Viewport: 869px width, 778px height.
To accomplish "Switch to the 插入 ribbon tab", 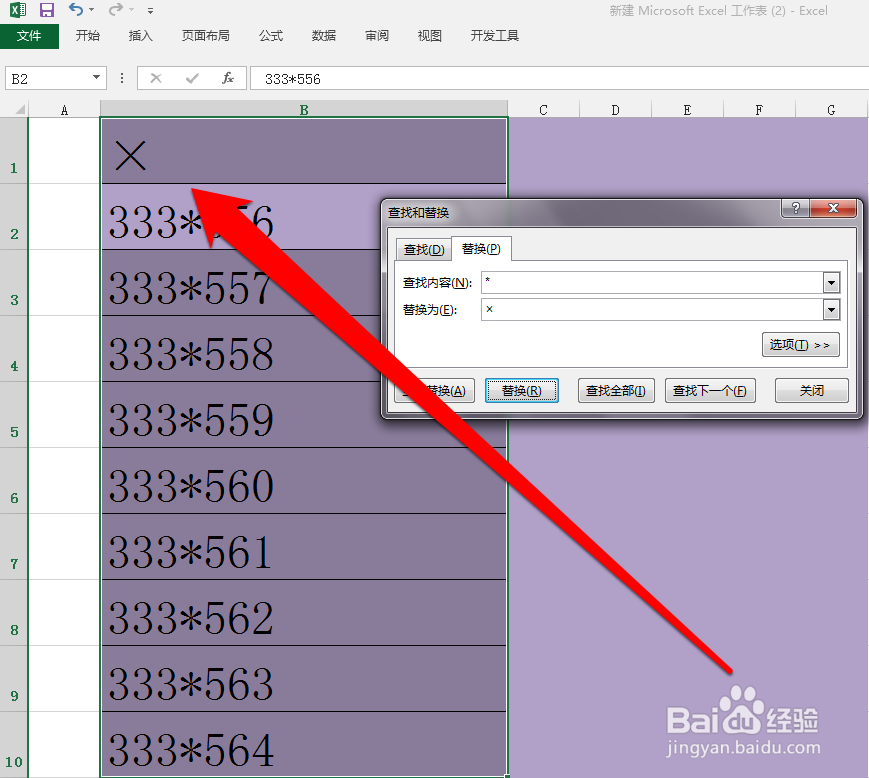I will 140,36.
